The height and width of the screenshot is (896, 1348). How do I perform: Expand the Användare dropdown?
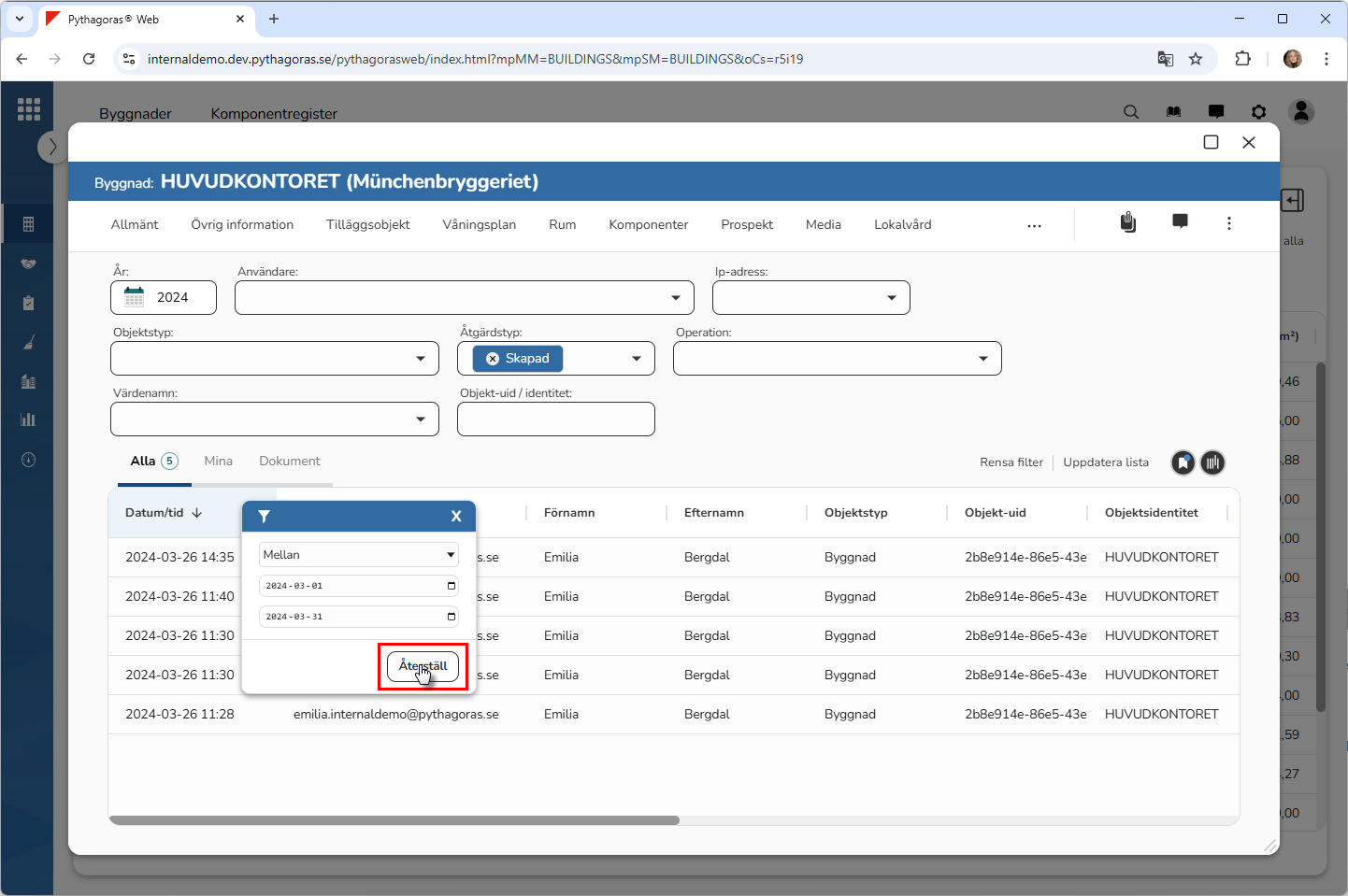click(675, 298)
